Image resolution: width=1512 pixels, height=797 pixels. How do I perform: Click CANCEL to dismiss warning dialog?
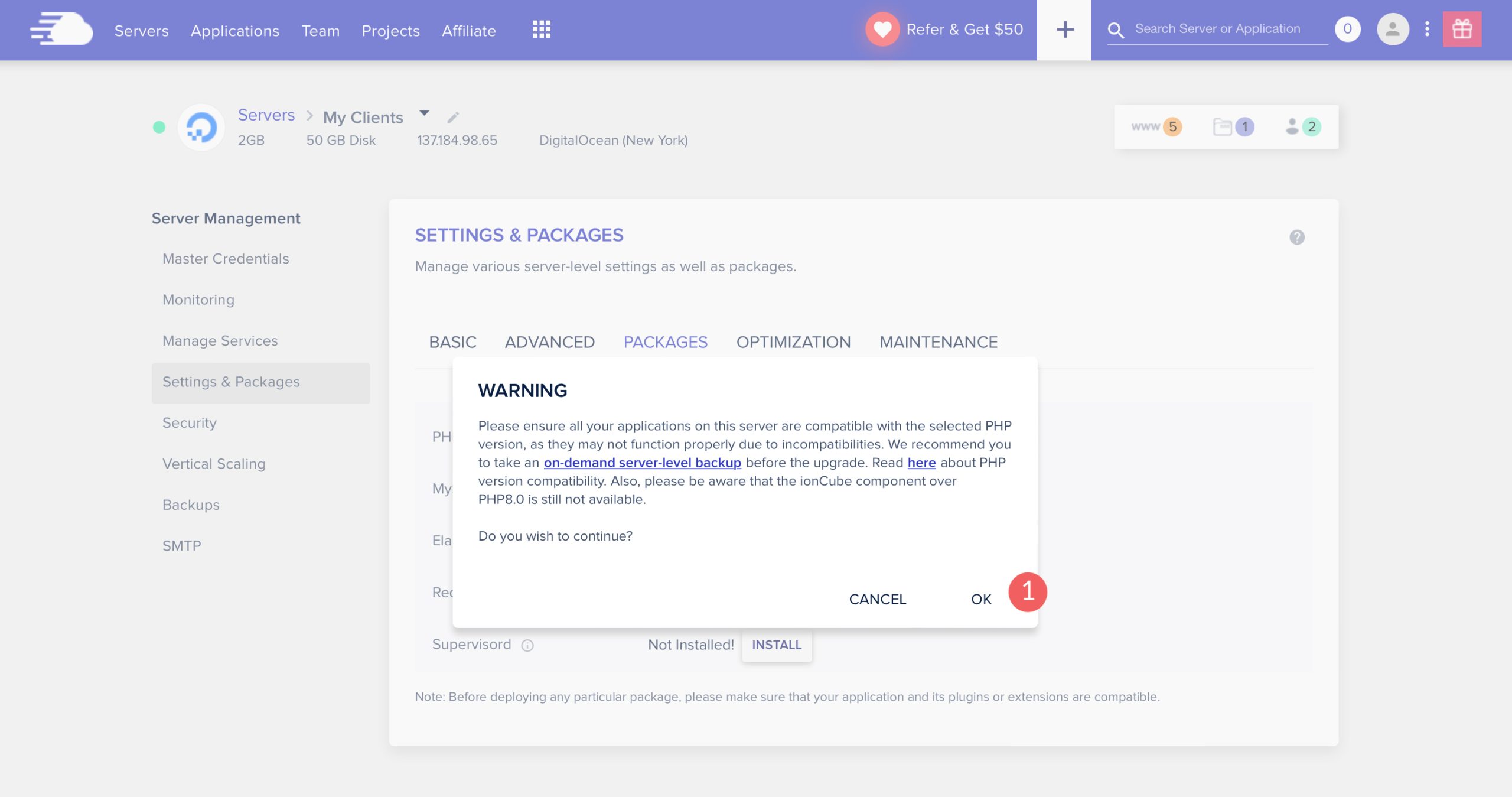point(877,598)
